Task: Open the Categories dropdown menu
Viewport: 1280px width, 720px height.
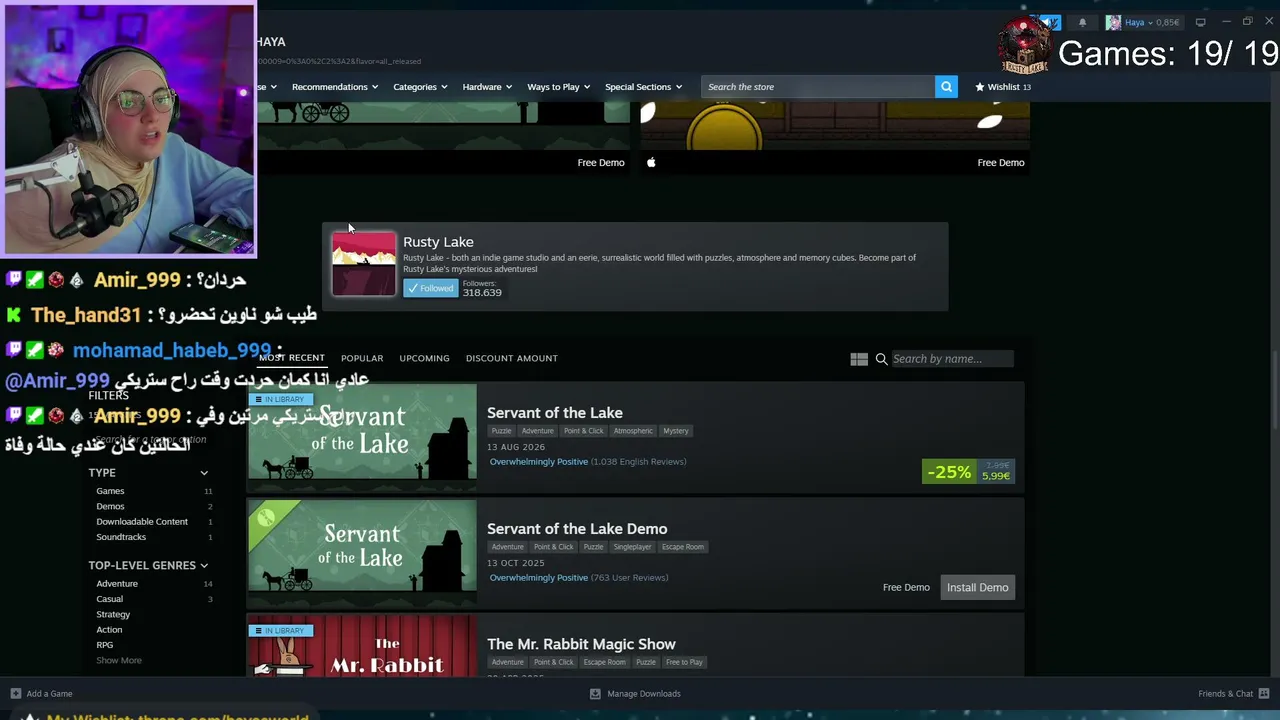Action: 420,87
